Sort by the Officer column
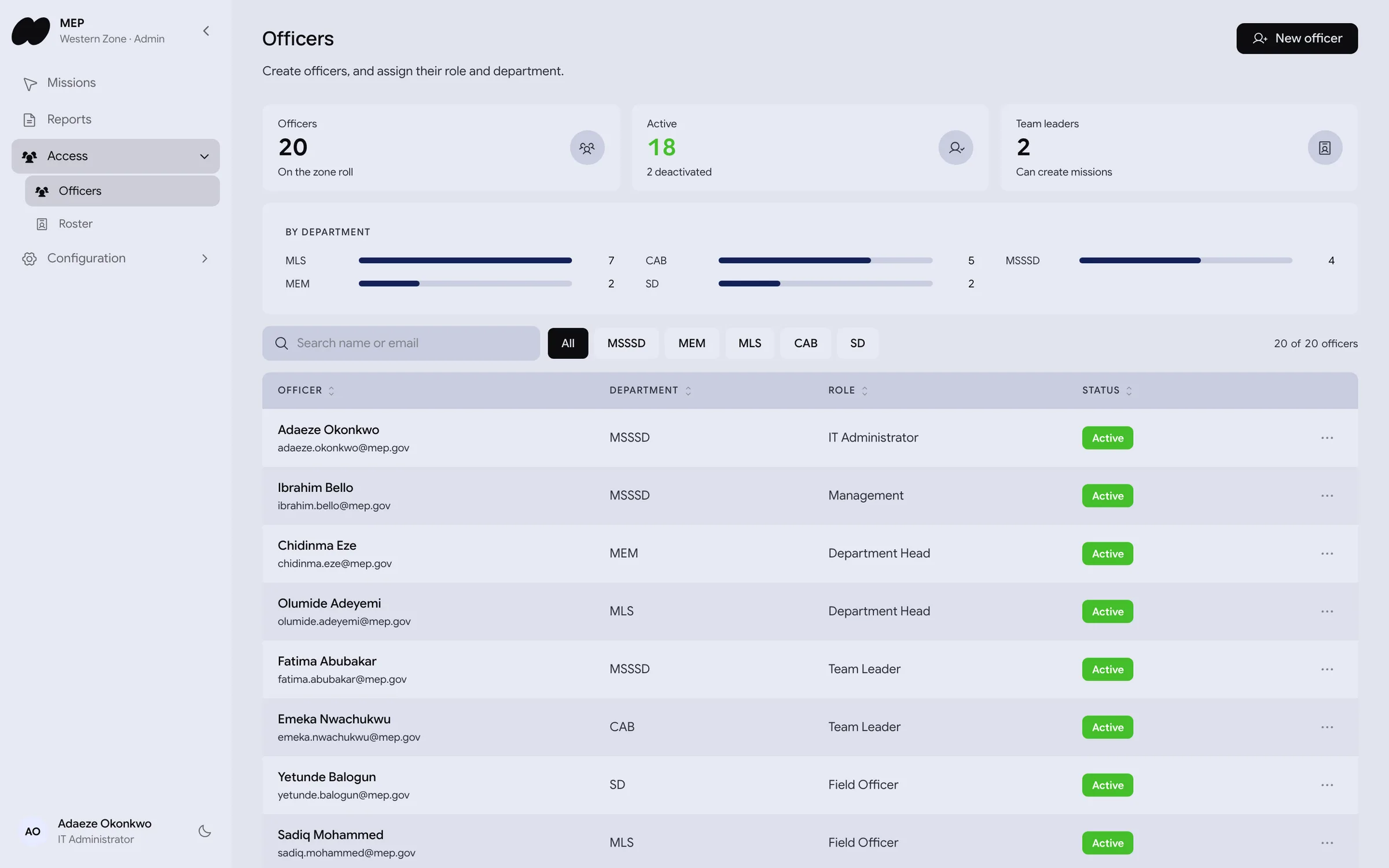The height and width of the screenshot is (868, 1389). tap(306, 391)
